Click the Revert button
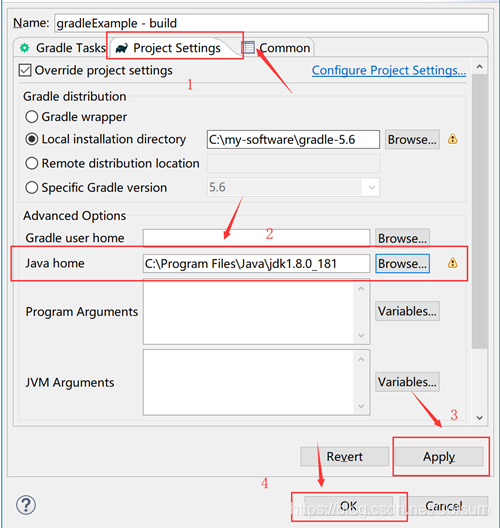 click(344, 457)
